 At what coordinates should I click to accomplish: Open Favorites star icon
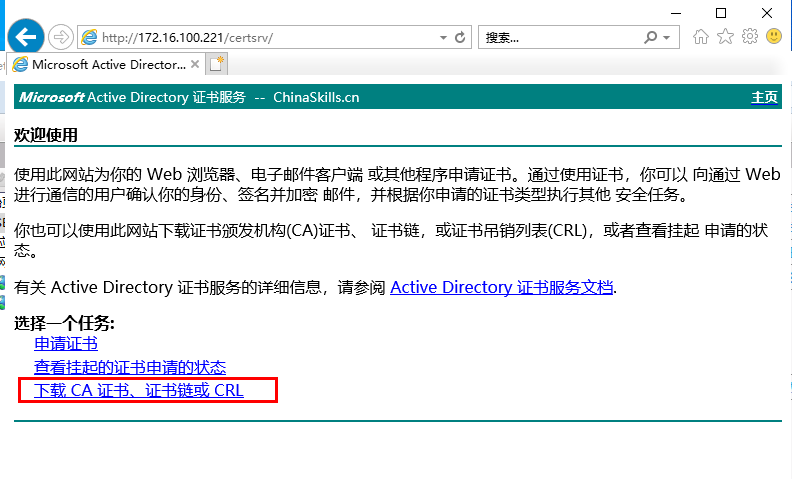tap(725, 36)
